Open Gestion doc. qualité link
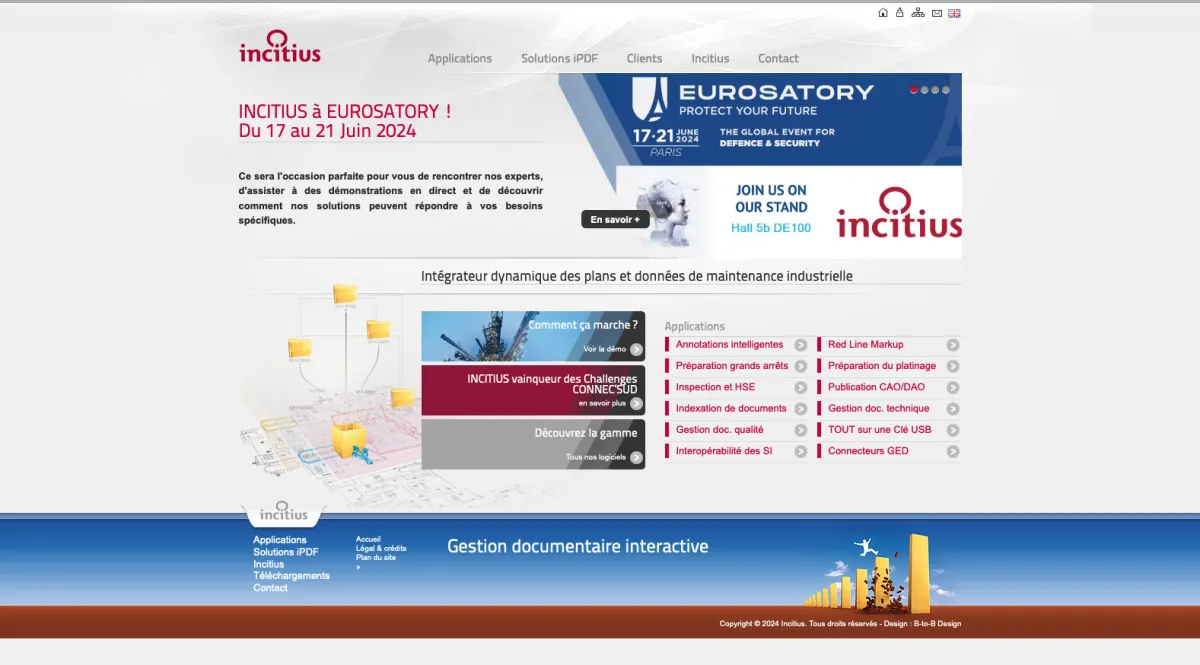This screenshot has height=665, width=1200. tap(719, 430)
